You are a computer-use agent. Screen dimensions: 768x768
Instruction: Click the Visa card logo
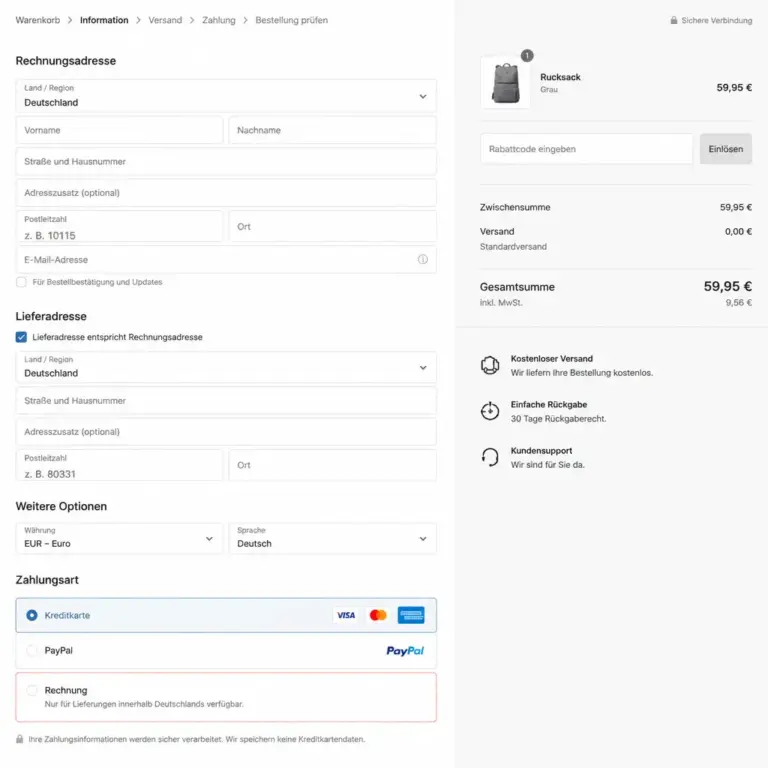pos(346,615)
